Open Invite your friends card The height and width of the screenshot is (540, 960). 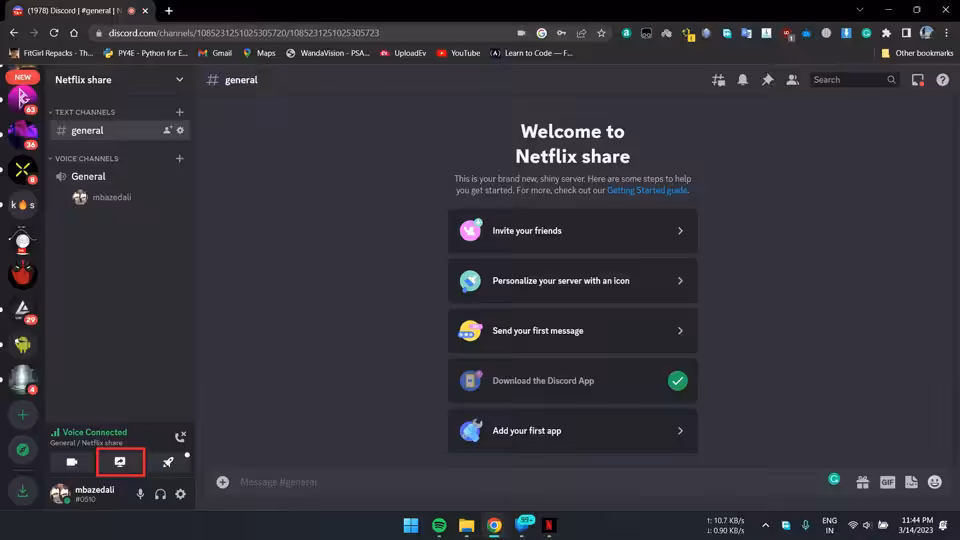click(x=572, y=231)
